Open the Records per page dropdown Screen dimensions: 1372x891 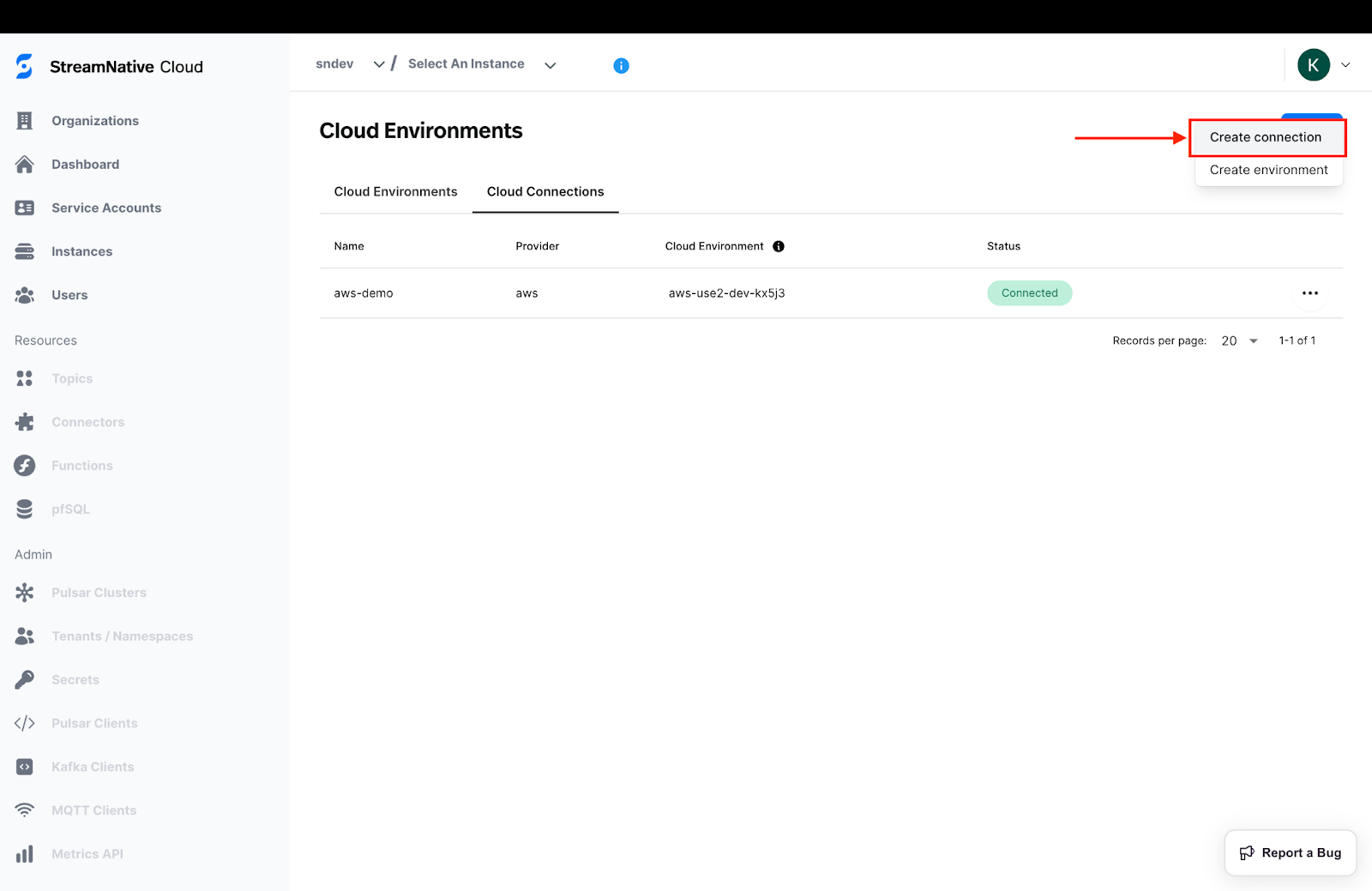(1239, 341)
